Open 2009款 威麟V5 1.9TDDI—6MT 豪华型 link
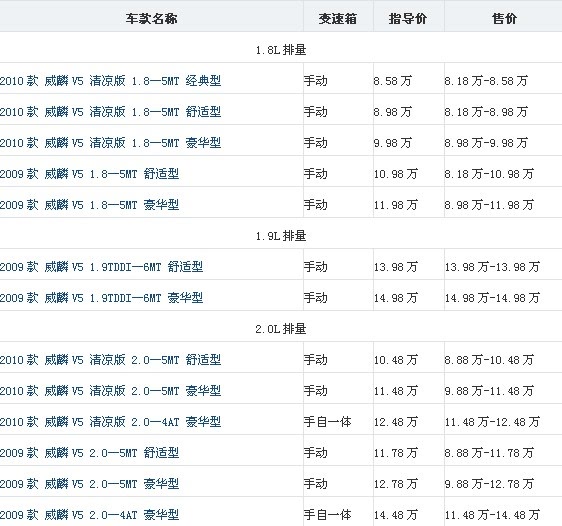This screenshot has height=526, width=562. tap(101, 298)
